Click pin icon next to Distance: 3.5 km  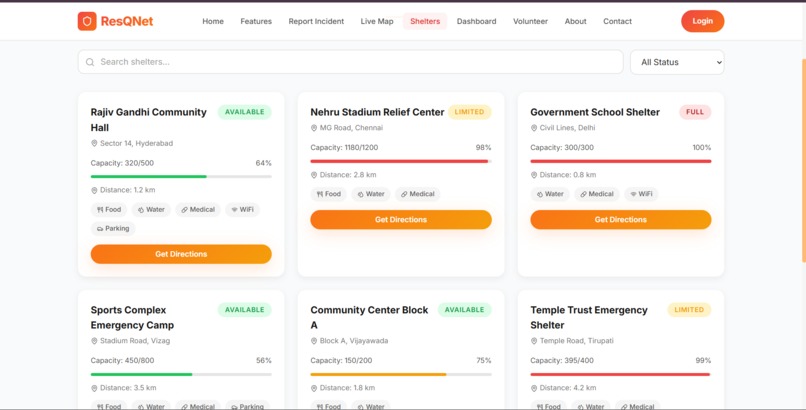[94, 388]
